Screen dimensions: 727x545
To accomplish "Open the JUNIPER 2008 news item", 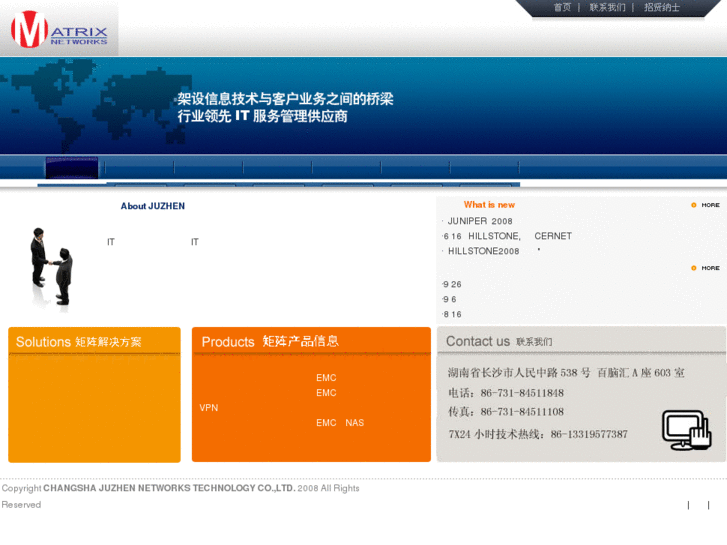I will [x=480, y=221].
